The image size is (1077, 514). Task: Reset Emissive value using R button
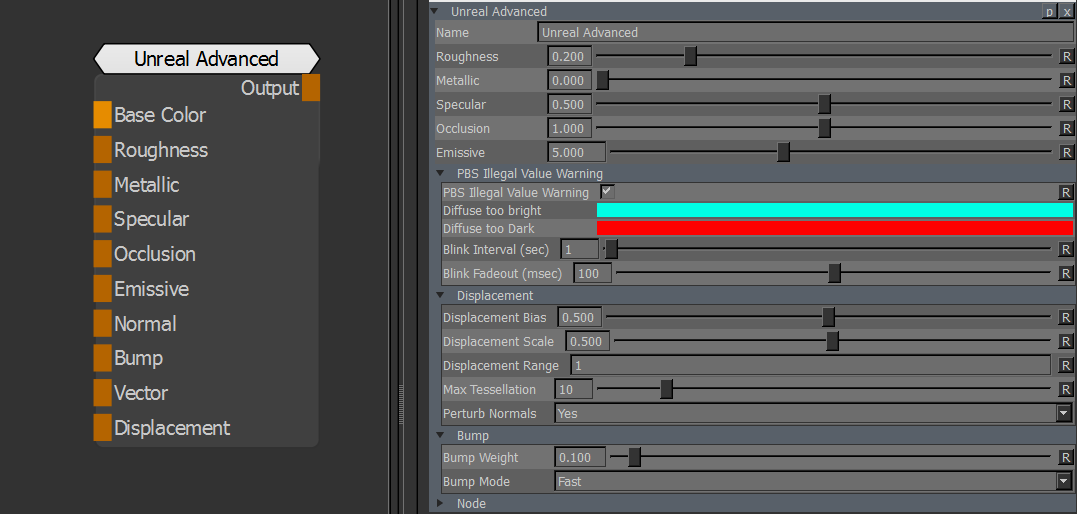point(1066,153)
